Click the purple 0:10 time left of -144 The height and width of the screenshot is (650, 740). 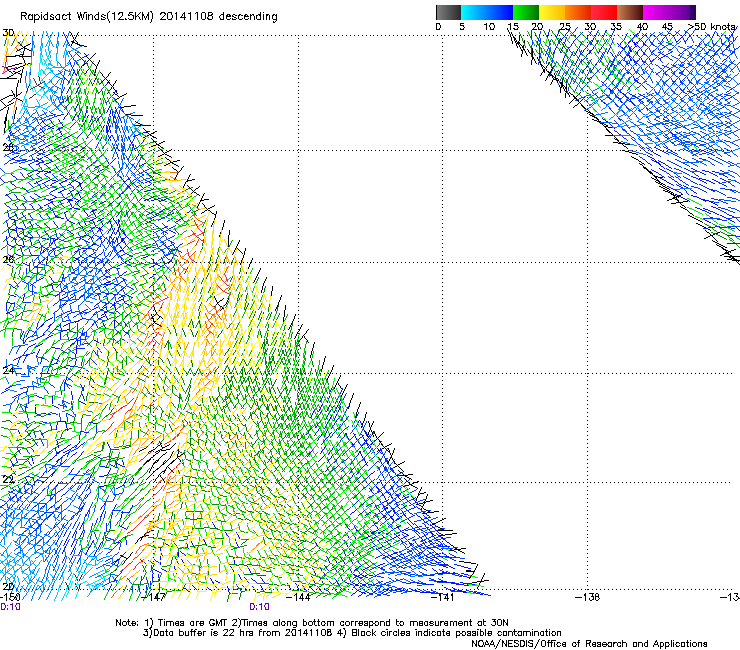[x=259, y=607]
